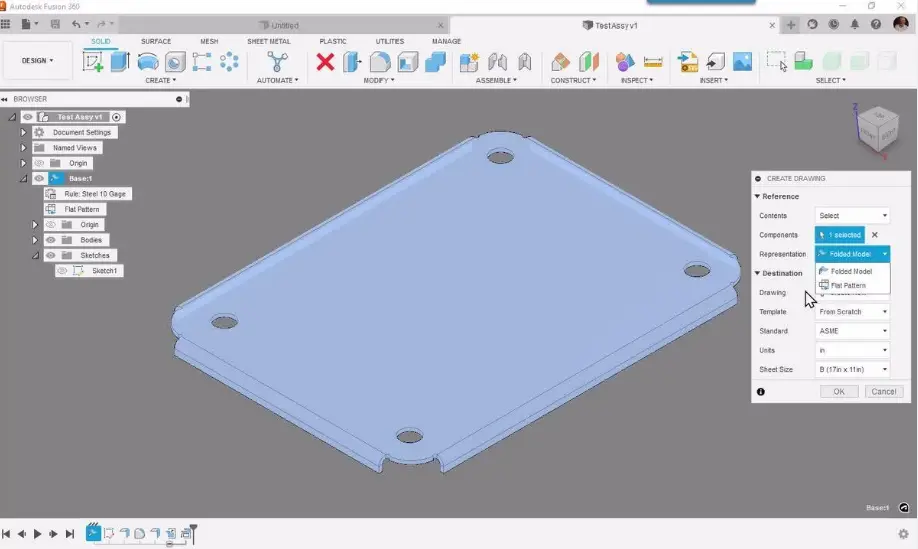The height and width of the screenshot is (549, 918).
Task: Collapse the Base:1 component node
Action: tap(23, 179)
